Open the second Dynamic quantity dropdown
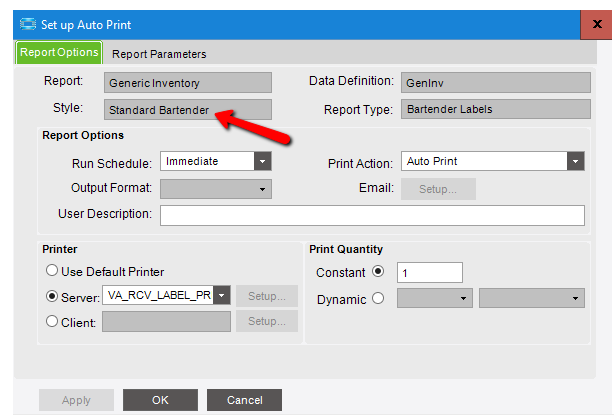 [x=576, y=298]
